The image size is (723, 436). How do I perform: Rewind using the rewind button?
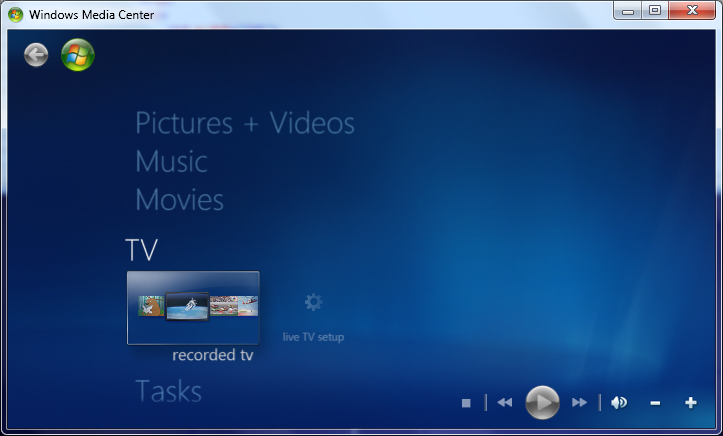pyautogui.click(x=505, y=403)
